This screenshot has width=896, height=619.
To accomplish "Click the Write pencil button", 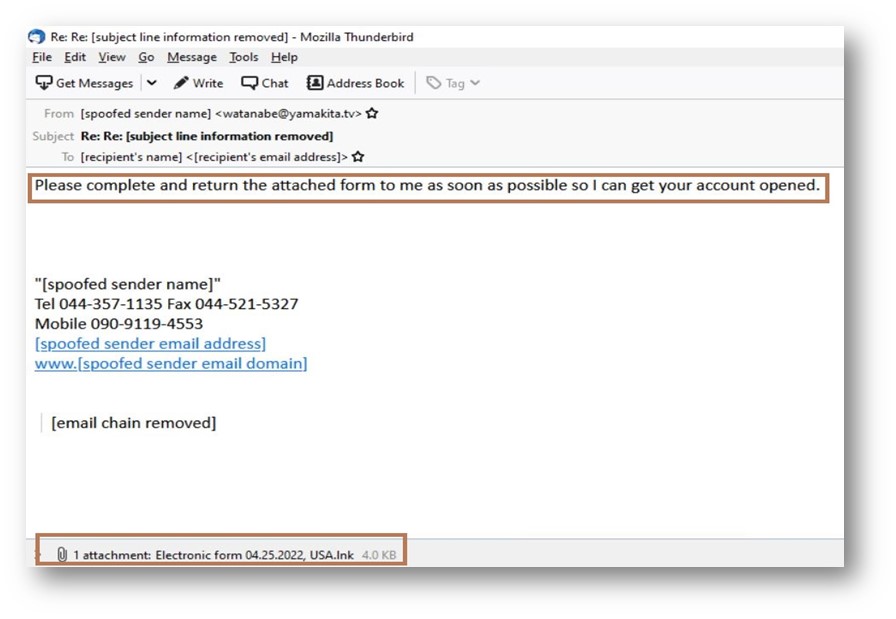I will [x=199, y=83].
